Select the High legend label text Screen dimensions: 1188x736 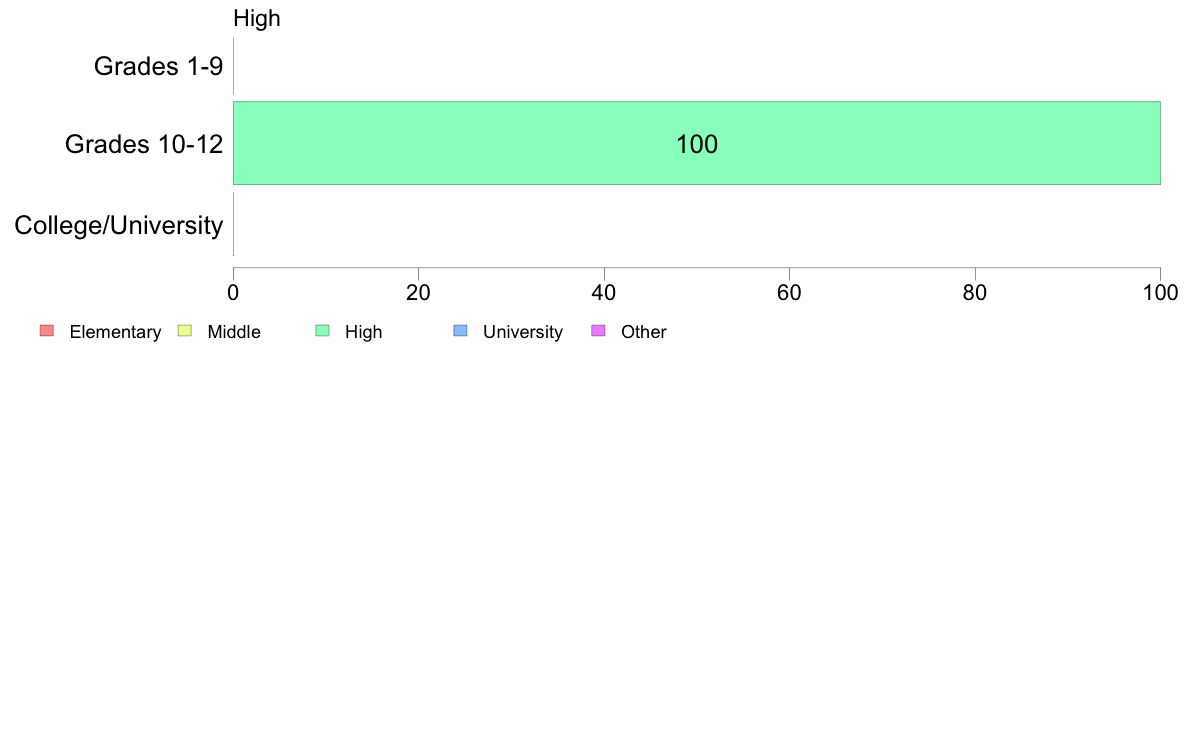click(364, 332)
